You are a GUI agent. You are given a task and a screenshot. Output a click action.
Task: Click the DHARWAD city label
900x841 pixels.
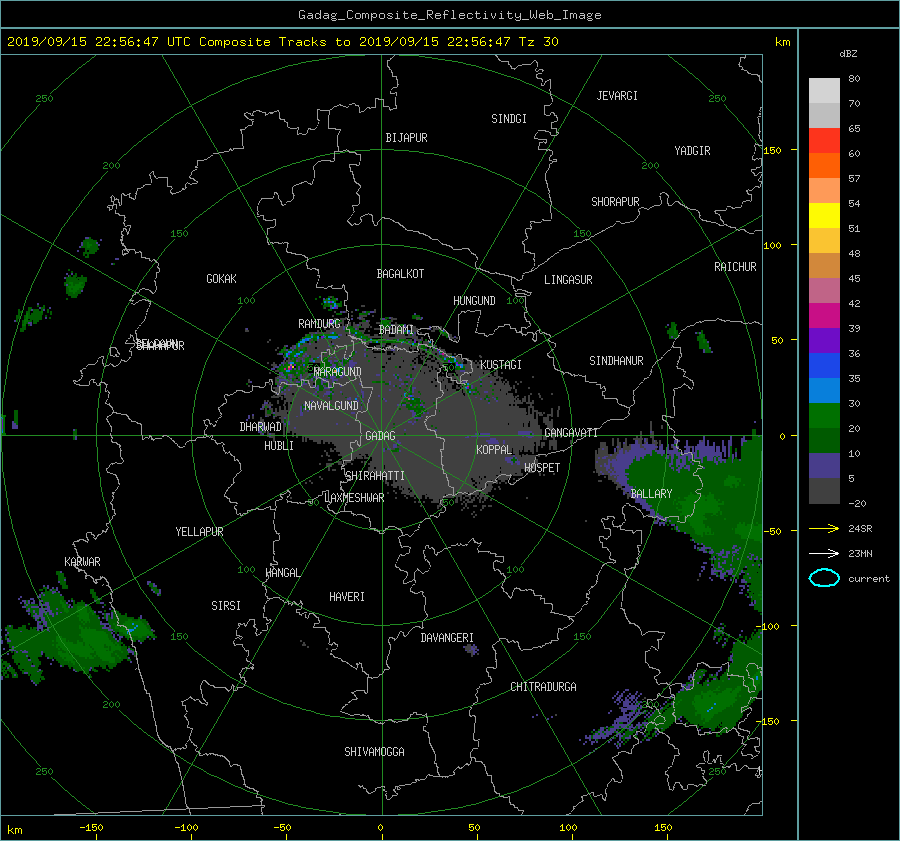point(260,427)
